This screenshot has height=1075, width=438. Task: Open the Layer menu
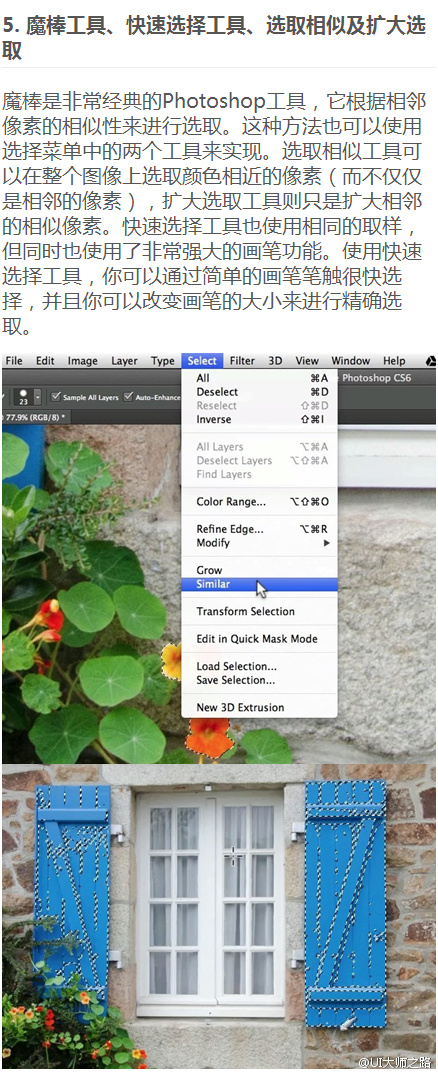click(x=124, y=361)
